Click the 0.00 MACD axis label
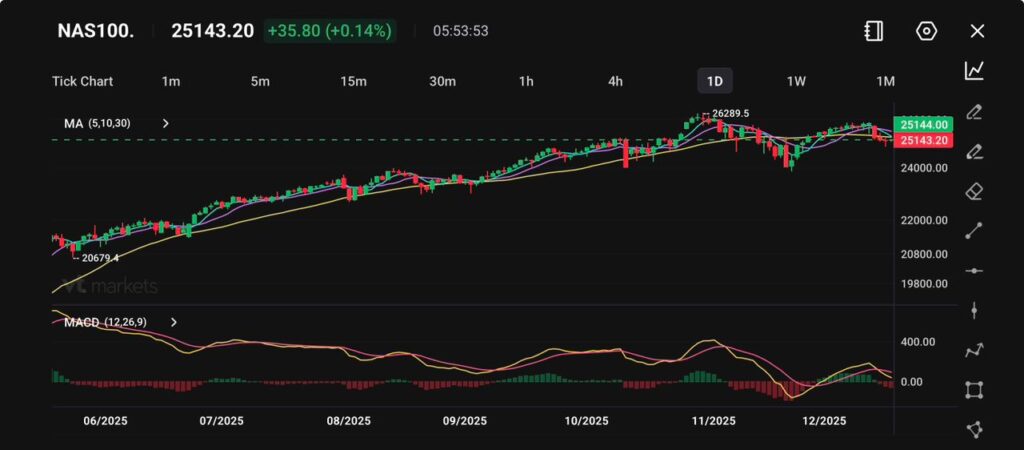The image size is (1024, 450). pyautogui.click(x=912, y=381)
